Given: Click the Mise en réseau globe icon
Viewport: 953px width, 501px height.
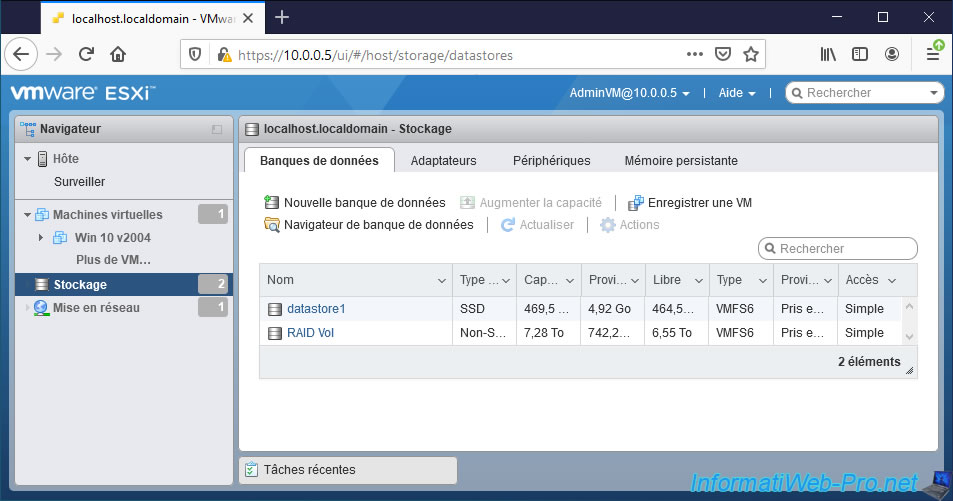Looking at the screenshot, I should [x=41, y=308].
